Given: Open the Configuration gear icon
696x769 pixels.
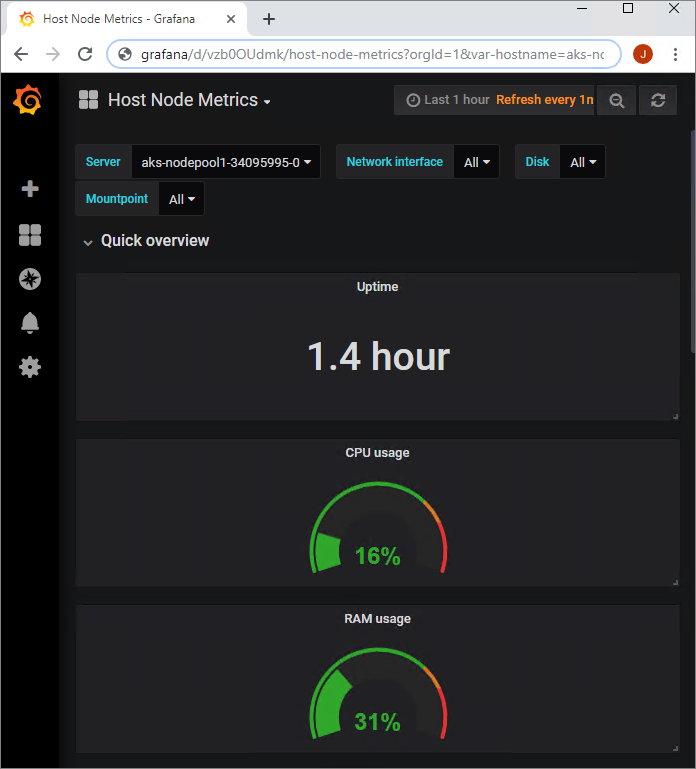Looking at the screenshot, I should pyautogui.click(x=30, y=367).
